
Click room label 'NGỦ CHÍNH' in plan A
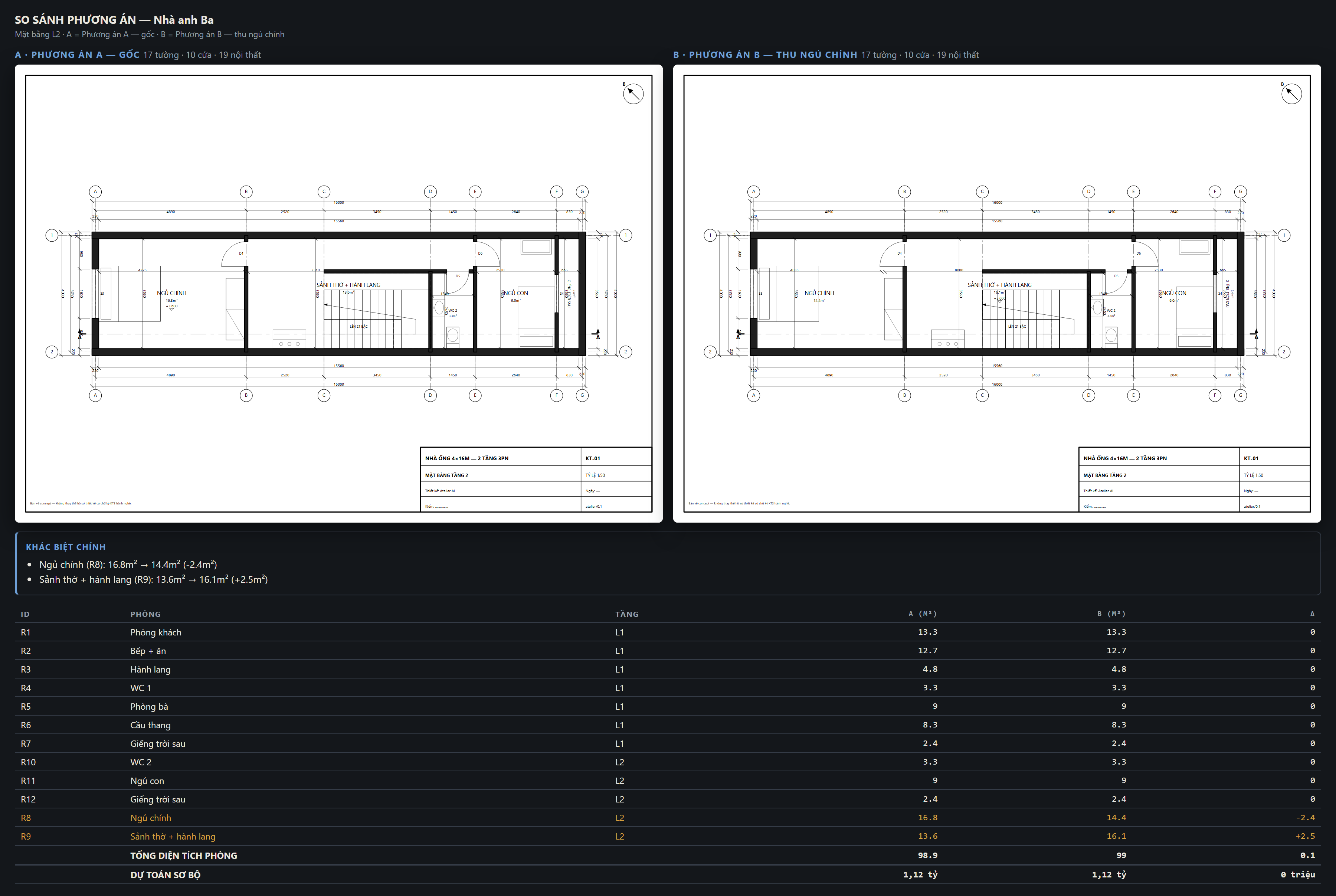[x=171, y=293]
